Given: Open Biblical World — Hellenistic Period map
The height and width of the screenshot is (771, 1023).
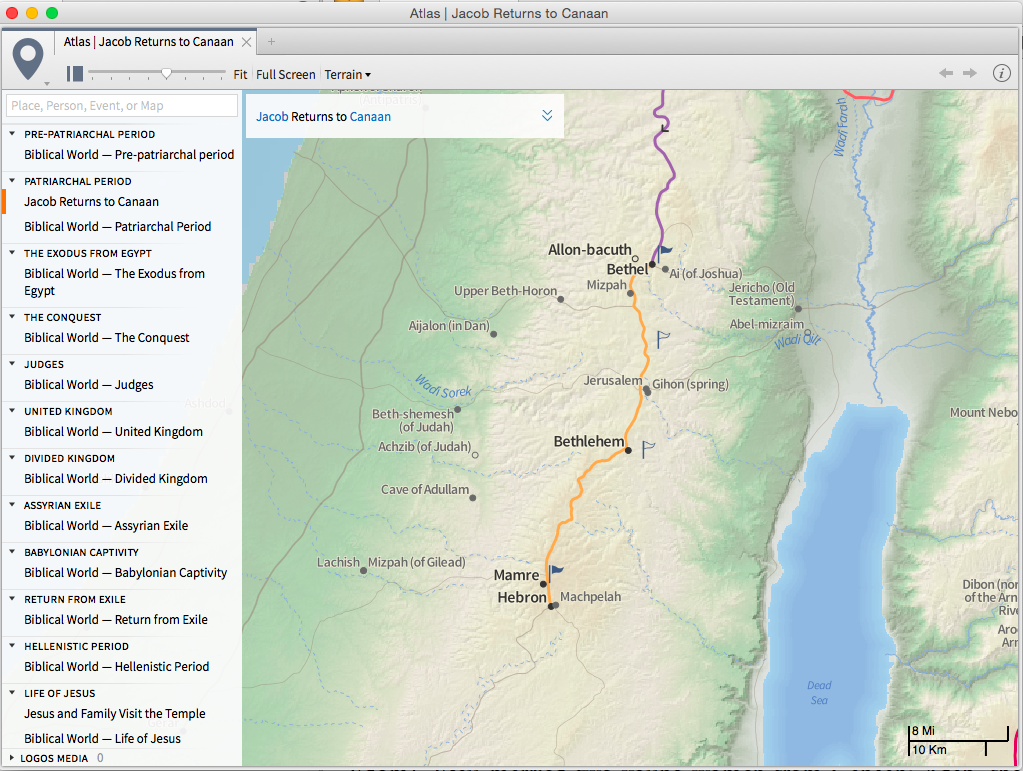Looking at the screenshot, I should pyautogui.click(x=116, y=666).
